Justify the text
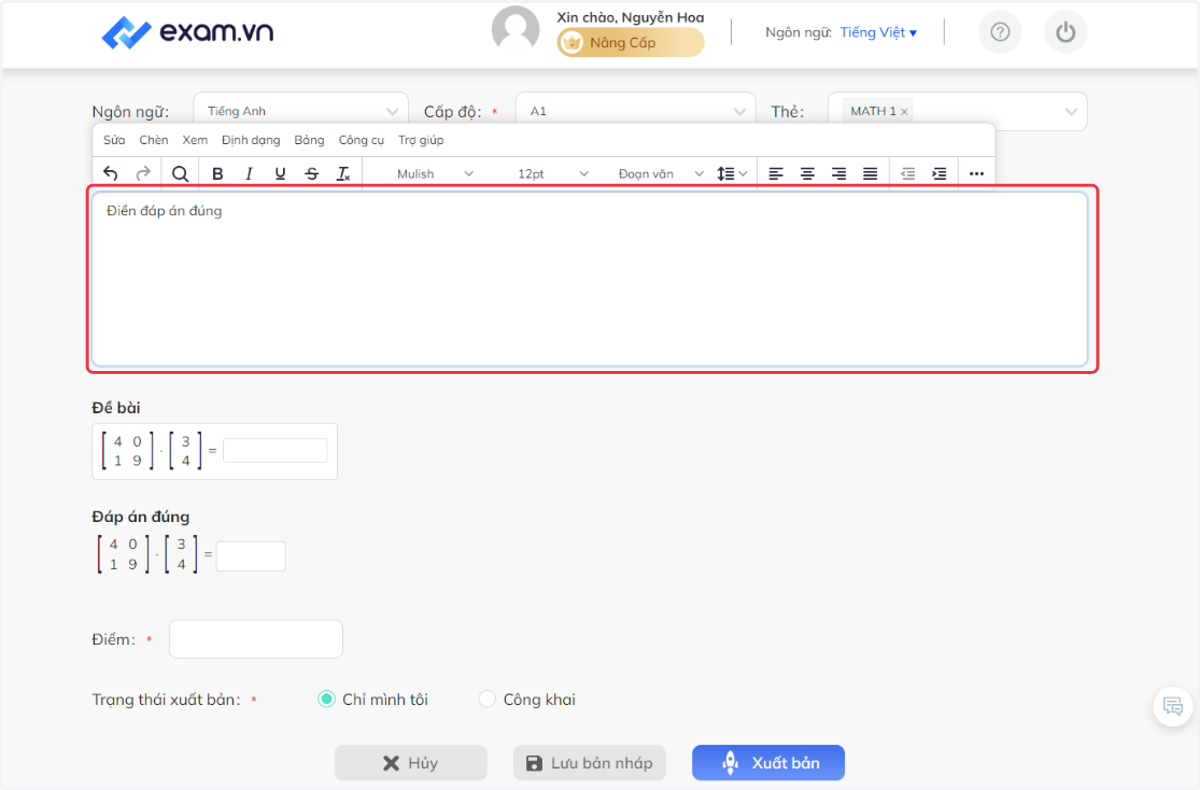1200x790 pixels. (870, 173)
